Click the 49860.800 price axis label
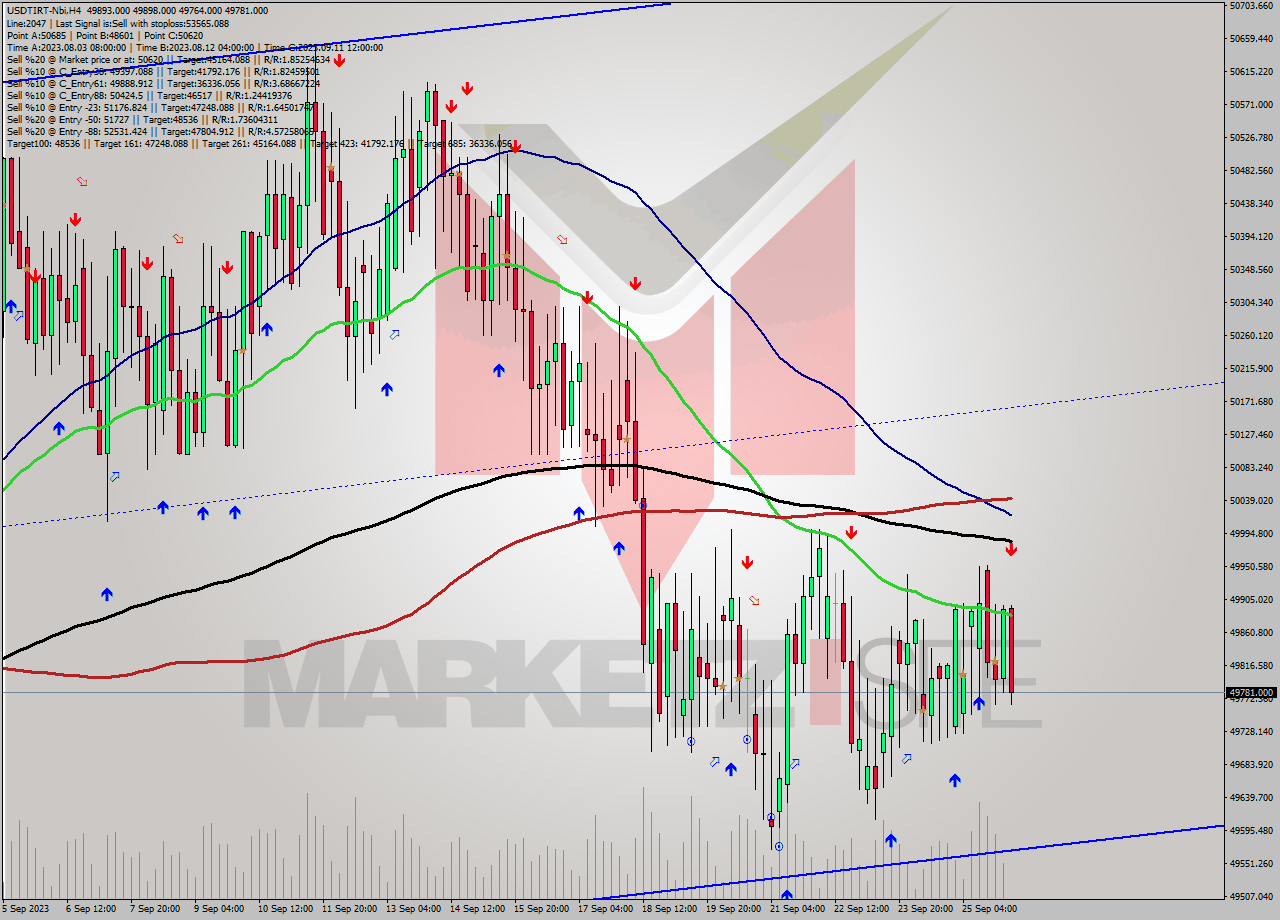The height and width of the screenshot is (920, 1280). tap(1251, 632)
